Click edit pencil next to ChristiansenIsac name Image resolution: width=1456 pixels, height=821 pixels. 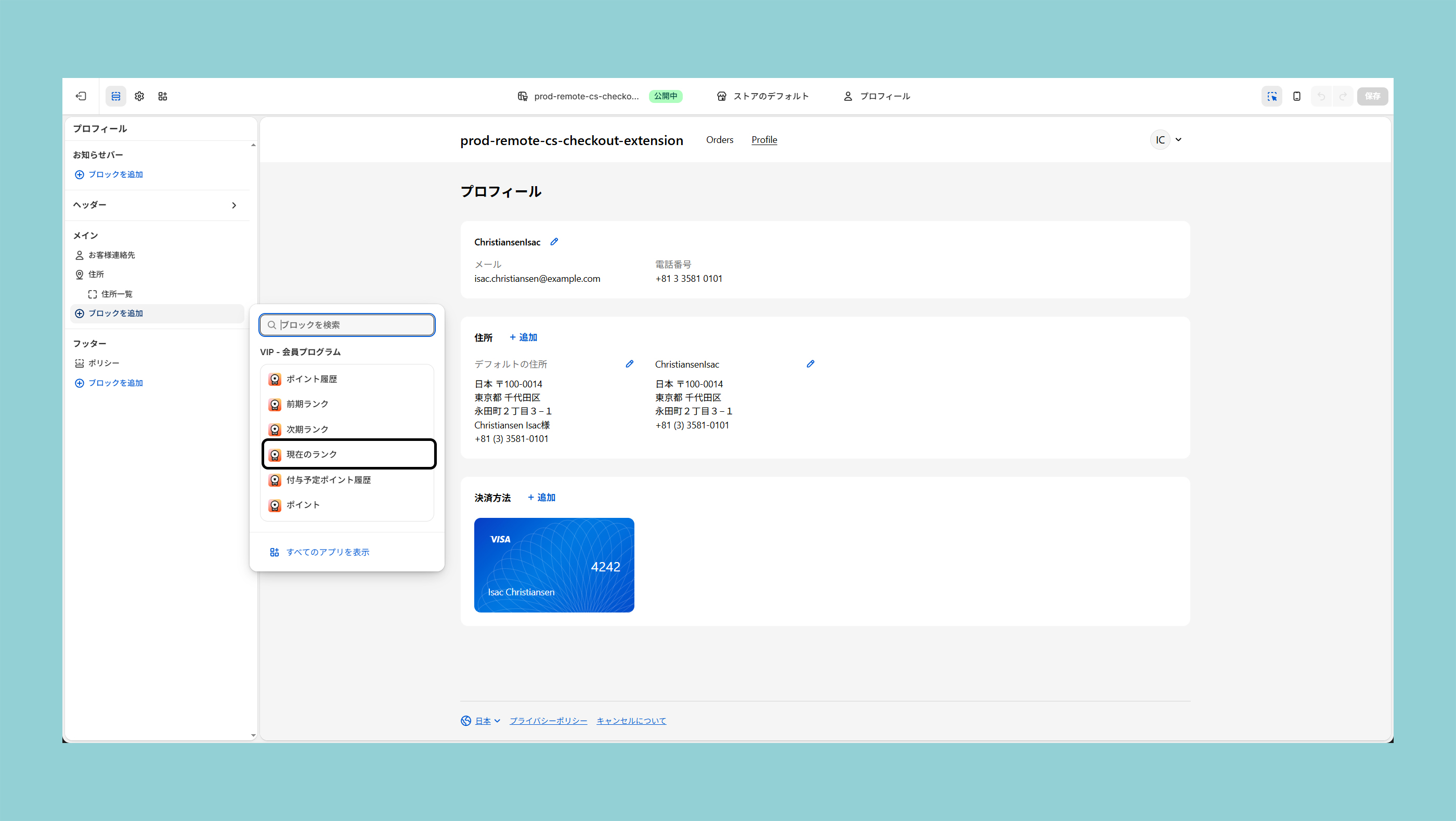tap(554, 242)
